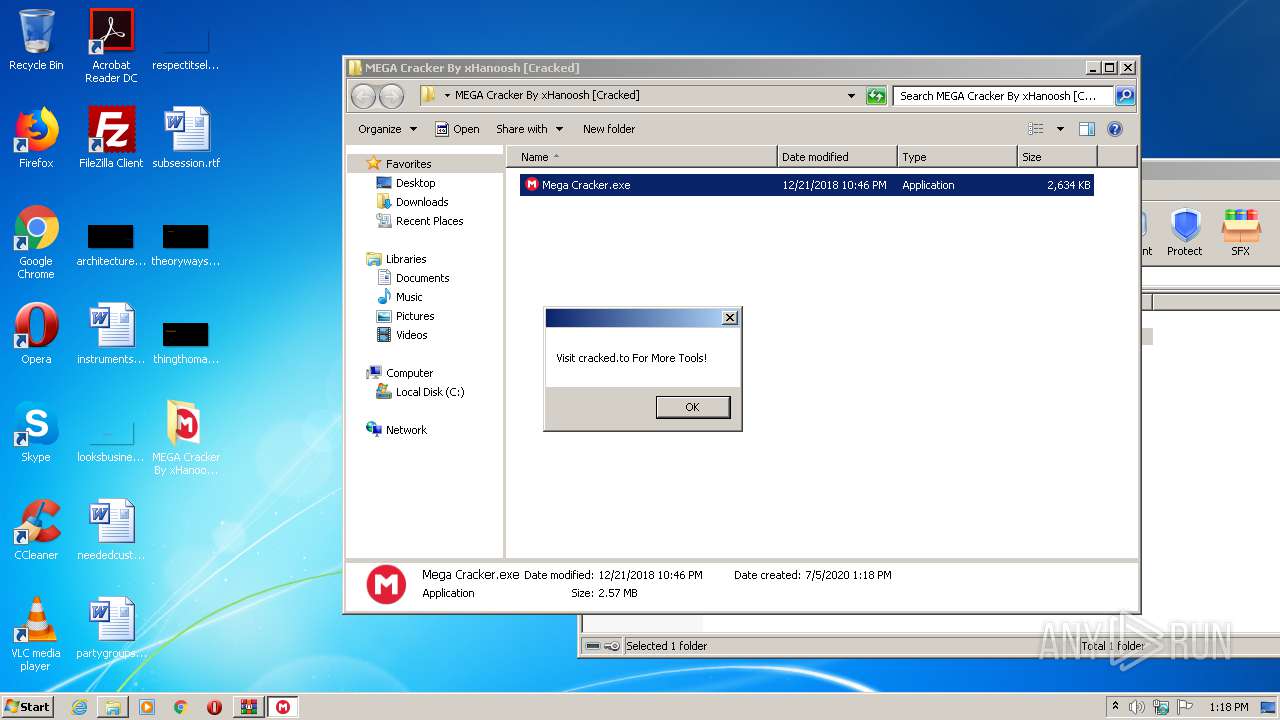1280x720 pixels.
Task: Click Mega Cracker taskbar button
Action: pos(283,707)
